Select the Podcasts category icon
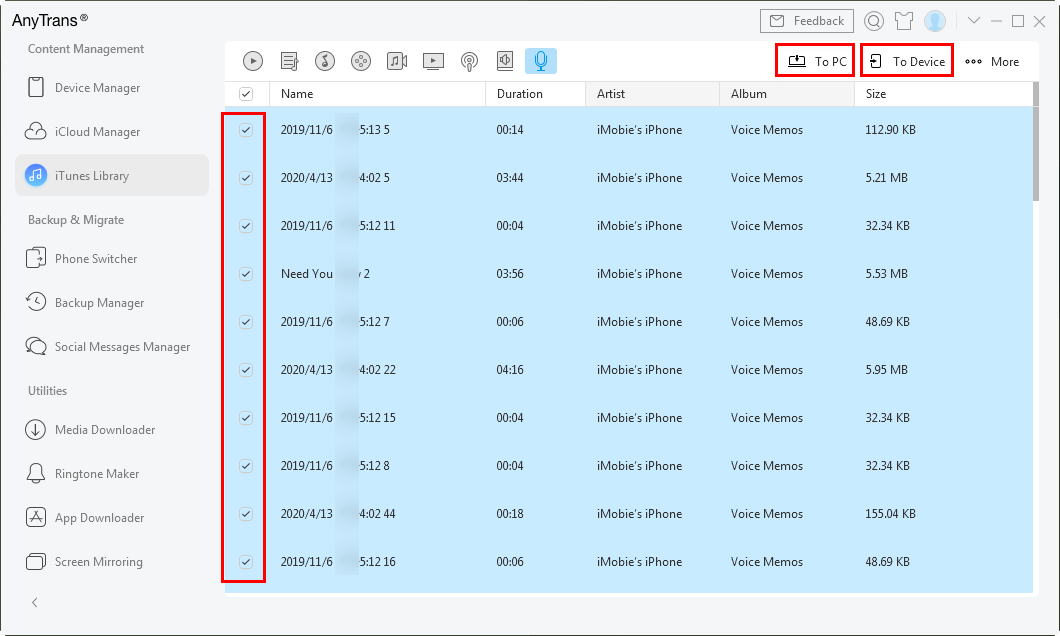 [469, 61]
